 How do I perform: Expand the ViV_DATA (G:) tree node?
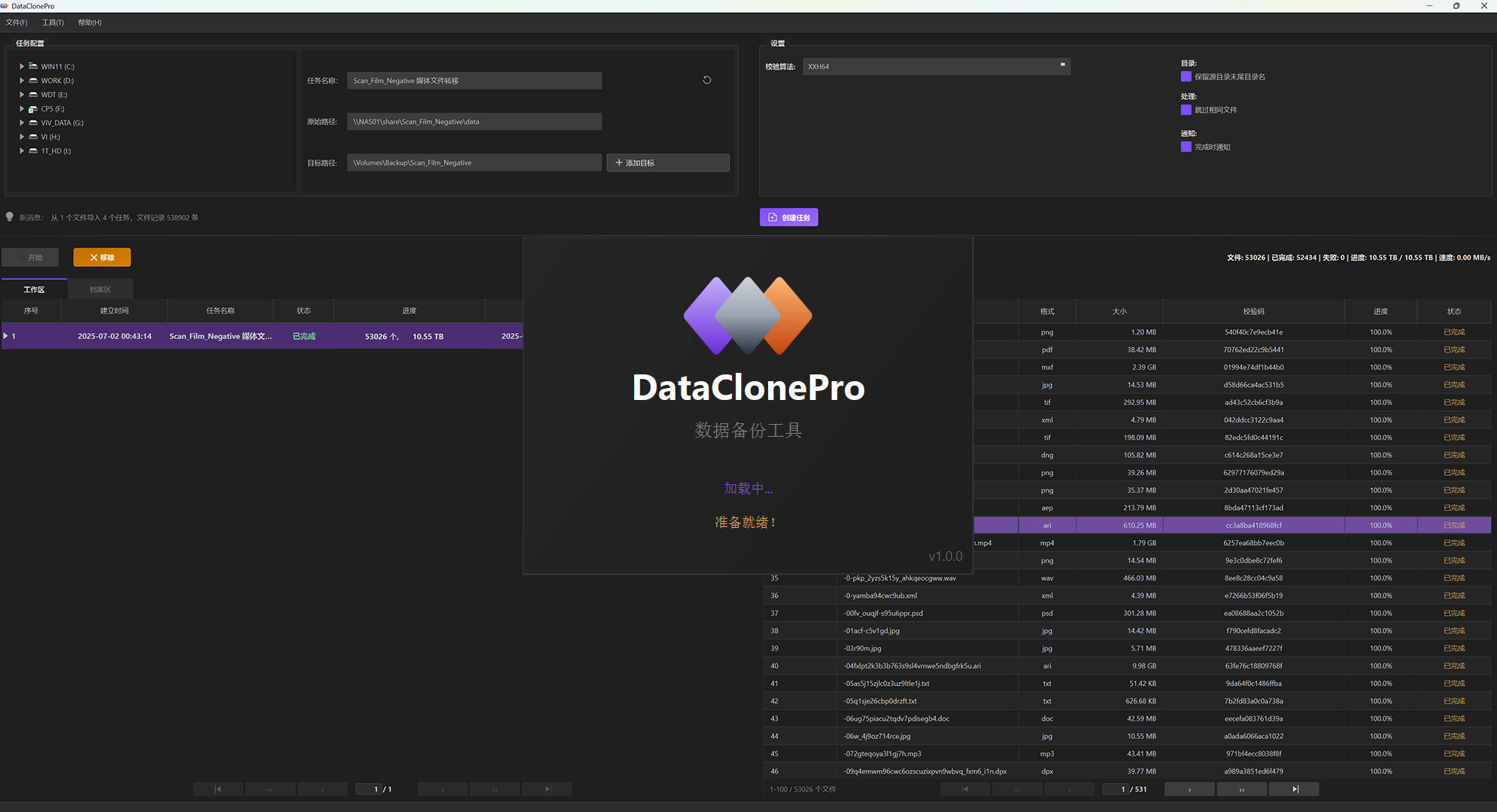click(x=22, y=123)
